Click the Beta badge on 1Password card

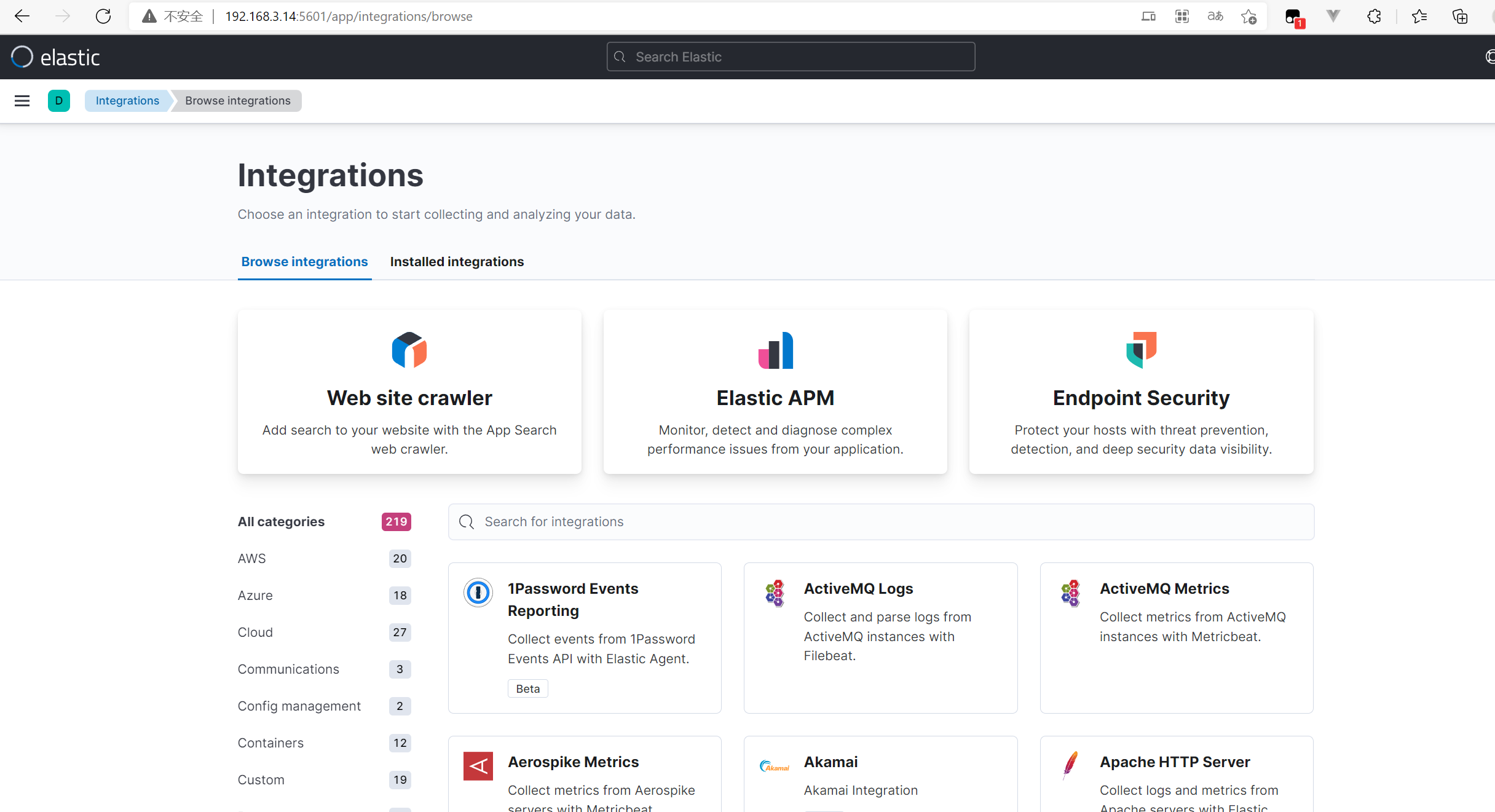click(527, 688)
